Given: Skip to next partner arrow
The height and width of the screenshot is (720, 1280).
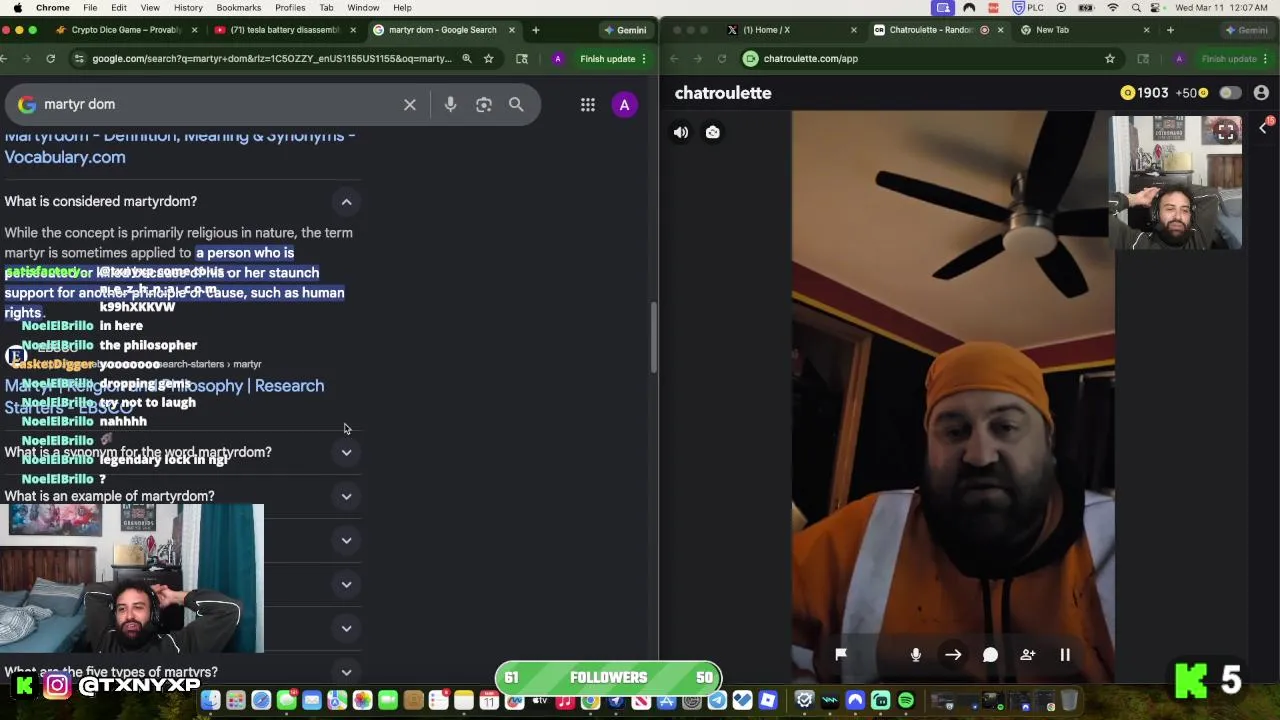Looking at the screenshot, I should tap(953, 654).
